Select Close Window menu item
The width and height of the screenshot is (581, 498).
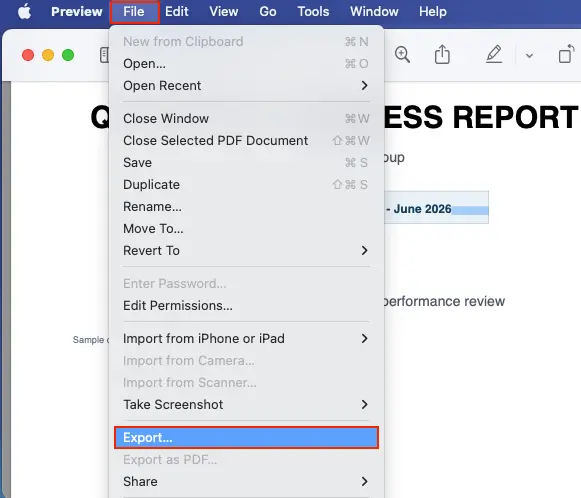pyautogui.click(x=246, y=119)
